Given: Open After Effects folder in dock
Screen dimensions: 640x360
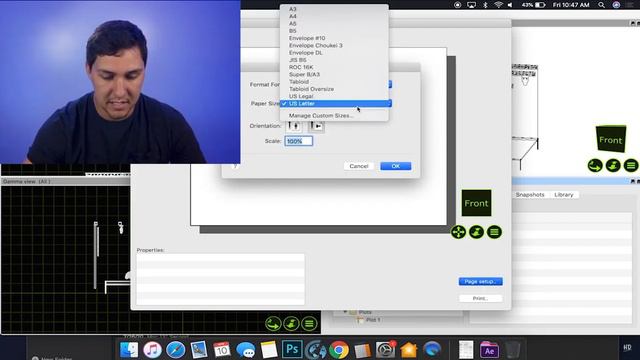Looking at the screenshot, I should pyautogui.click(x=489, y=350).
